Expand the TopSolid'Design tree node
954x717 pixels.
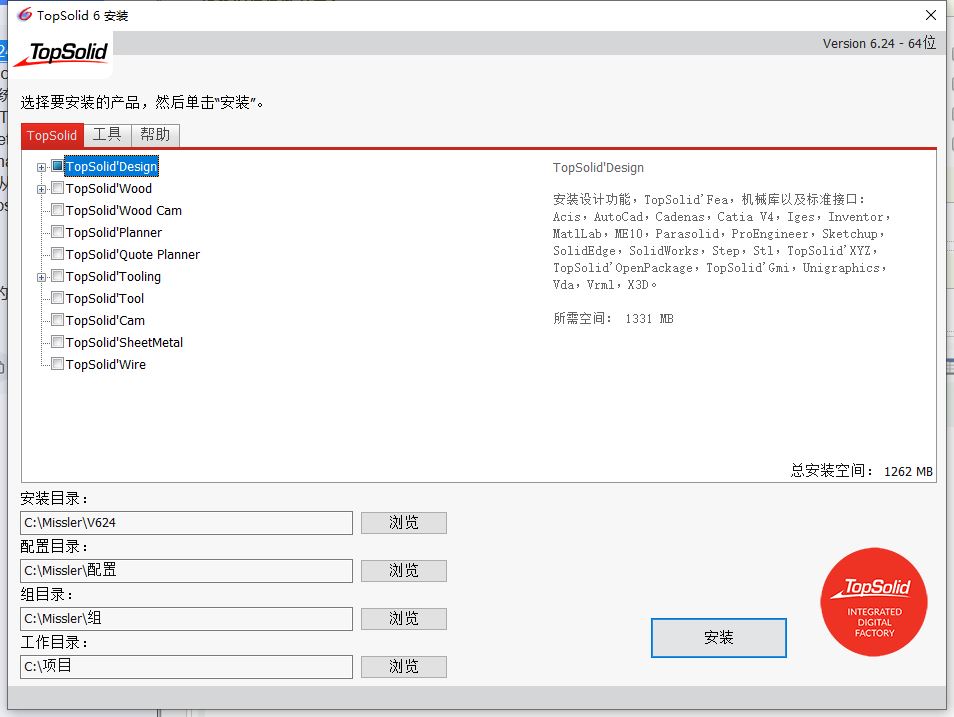point(41,167)
